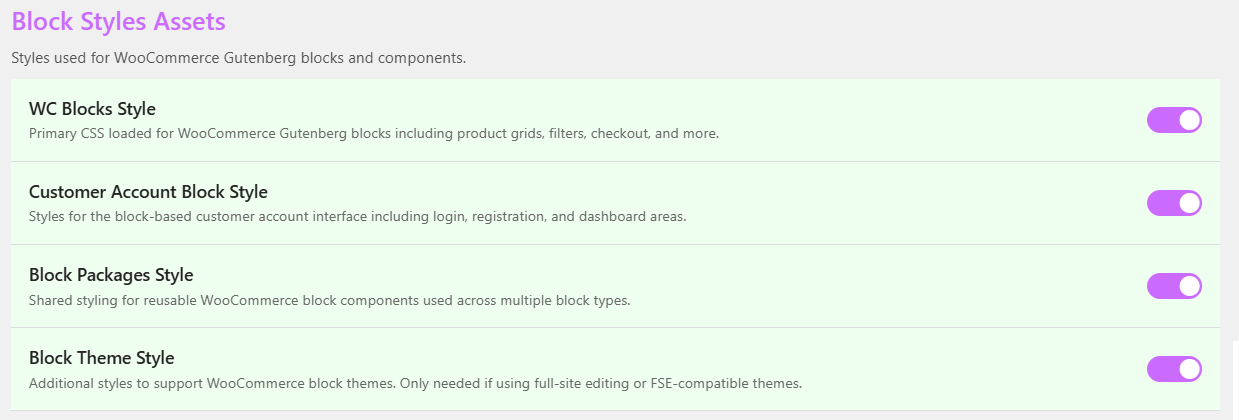Click purple track of Block Theme Style switch
The width and height of the screenshot is (1239, 420).
tap(1162, 369)
